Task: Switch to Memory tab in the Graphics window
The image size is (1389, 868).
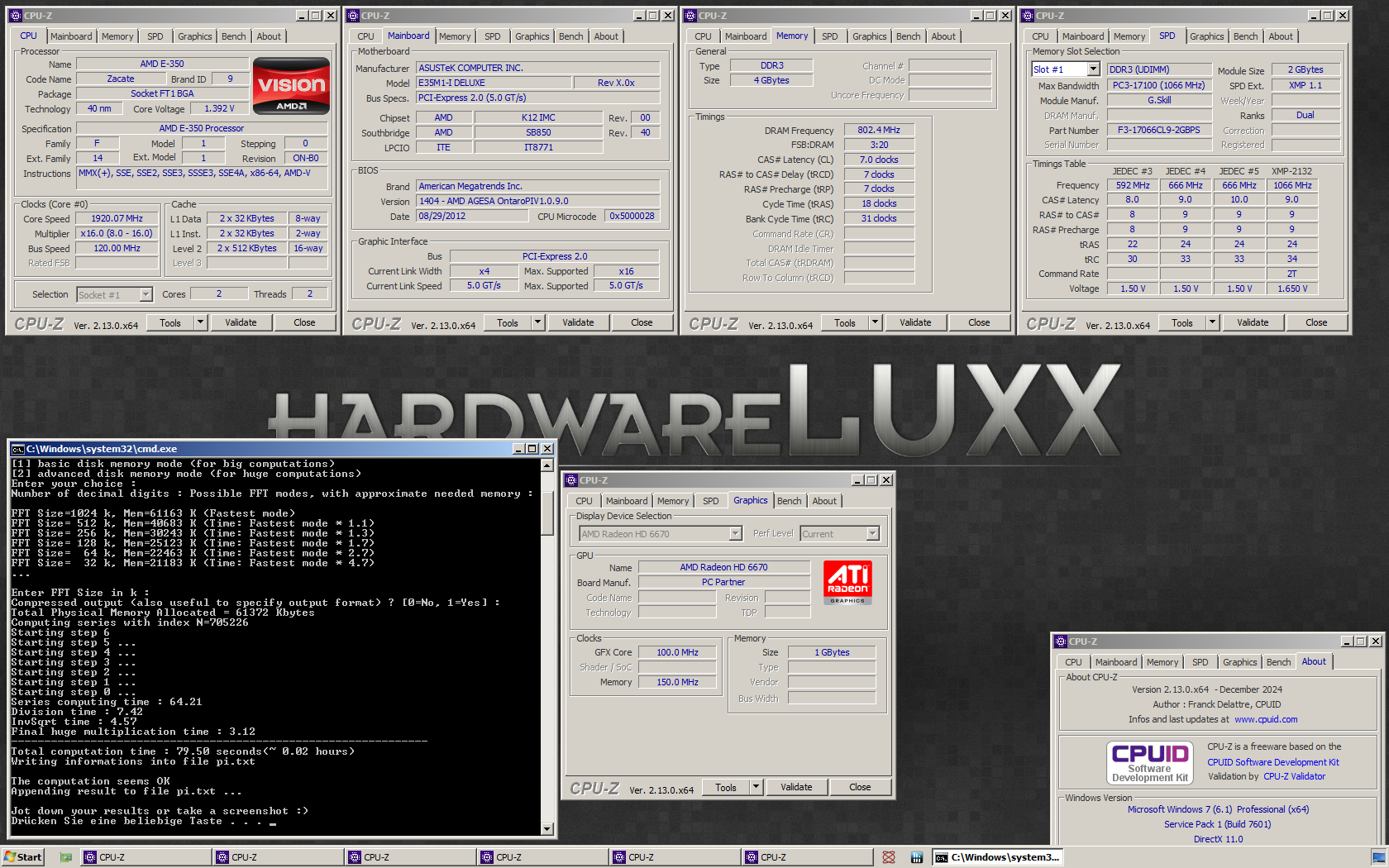Action: [x=673, y=501]
